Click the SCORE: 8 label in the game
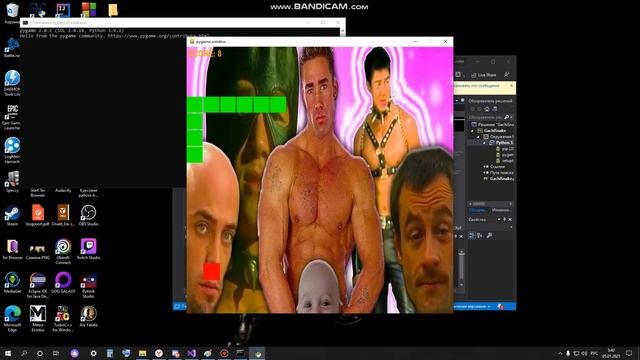 205,53
